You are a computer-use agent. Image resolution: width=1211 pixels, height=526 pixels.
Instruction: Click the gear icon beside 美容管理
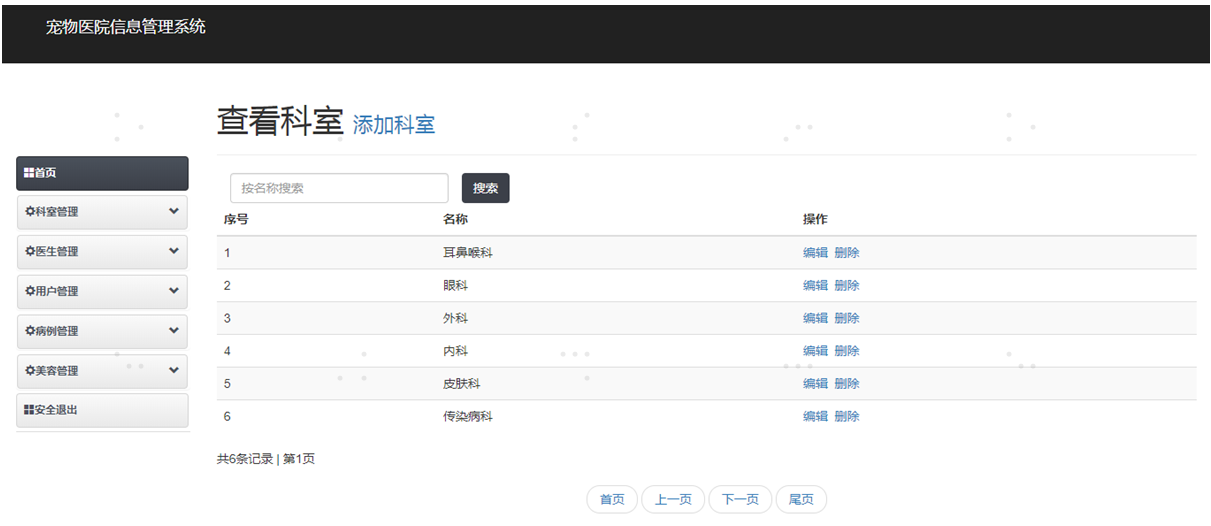(x=30, y=371)
